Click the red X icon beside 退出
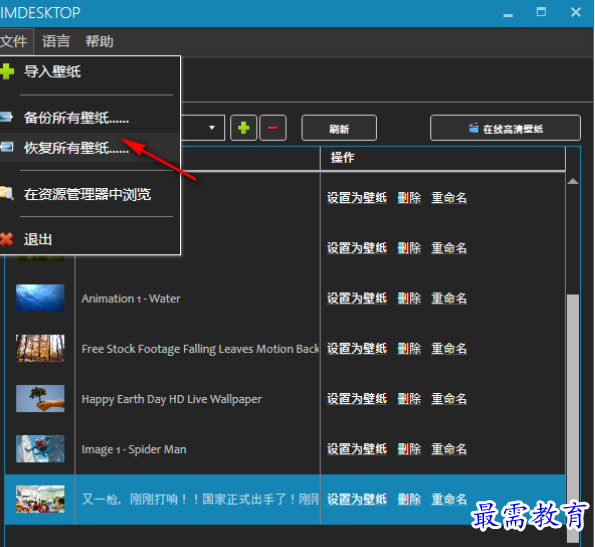595x547 pixels. [x=6, y=239]
